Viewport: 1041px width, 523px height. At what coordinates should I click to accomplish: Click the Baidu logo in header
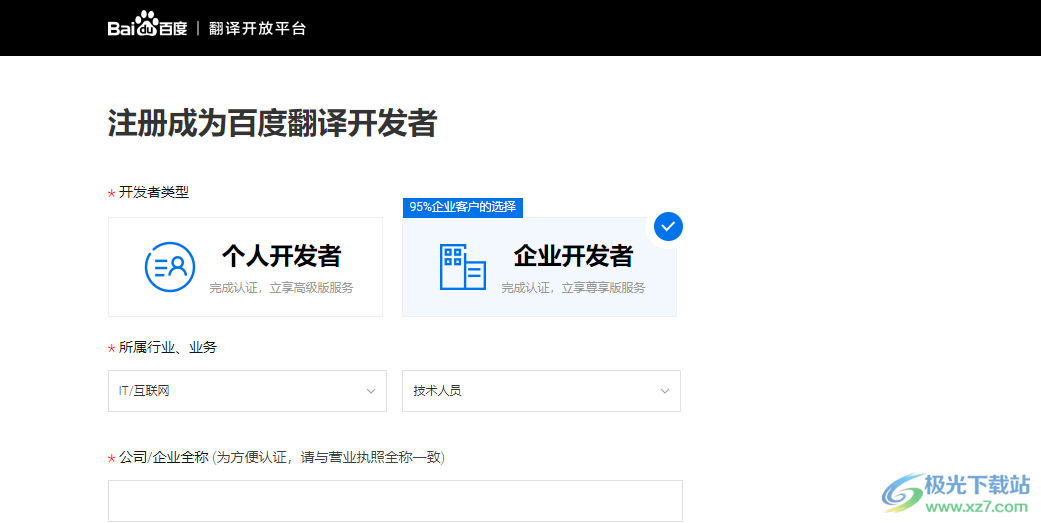click(147, 25)
